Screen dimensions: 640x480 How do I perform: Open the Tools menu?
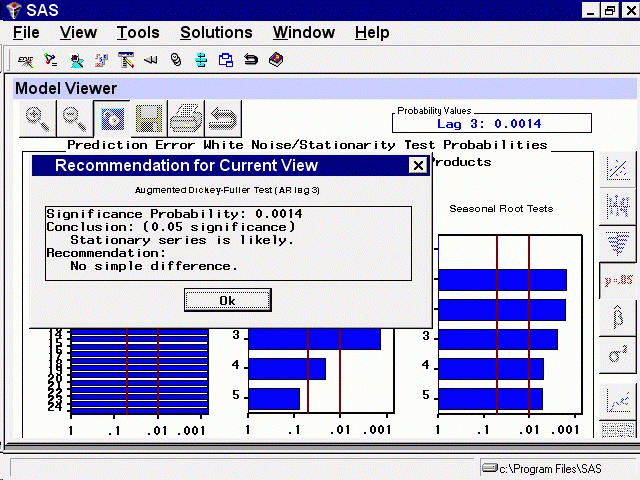pos(137,33)
